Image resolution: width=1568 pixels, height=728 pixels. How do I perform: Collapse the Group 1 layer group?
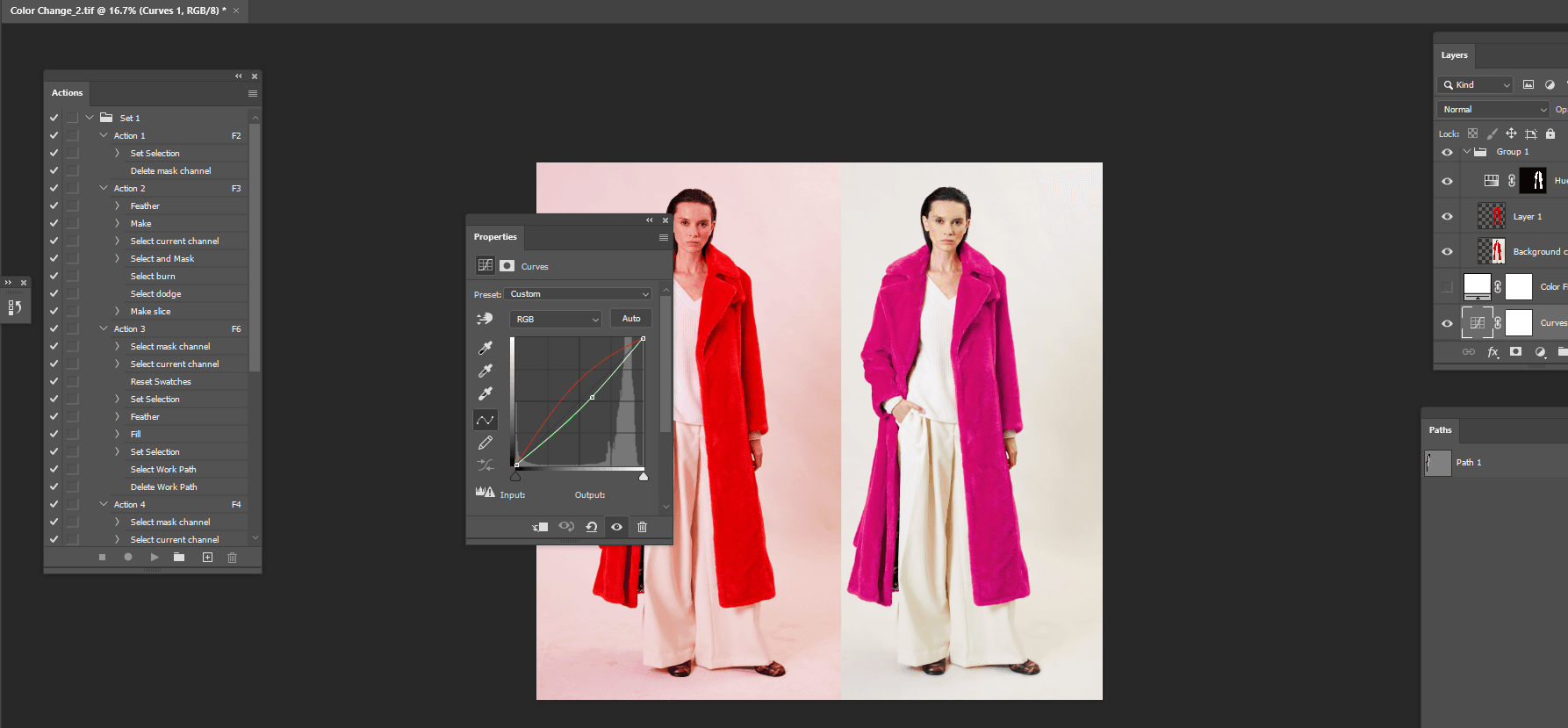1466,152
